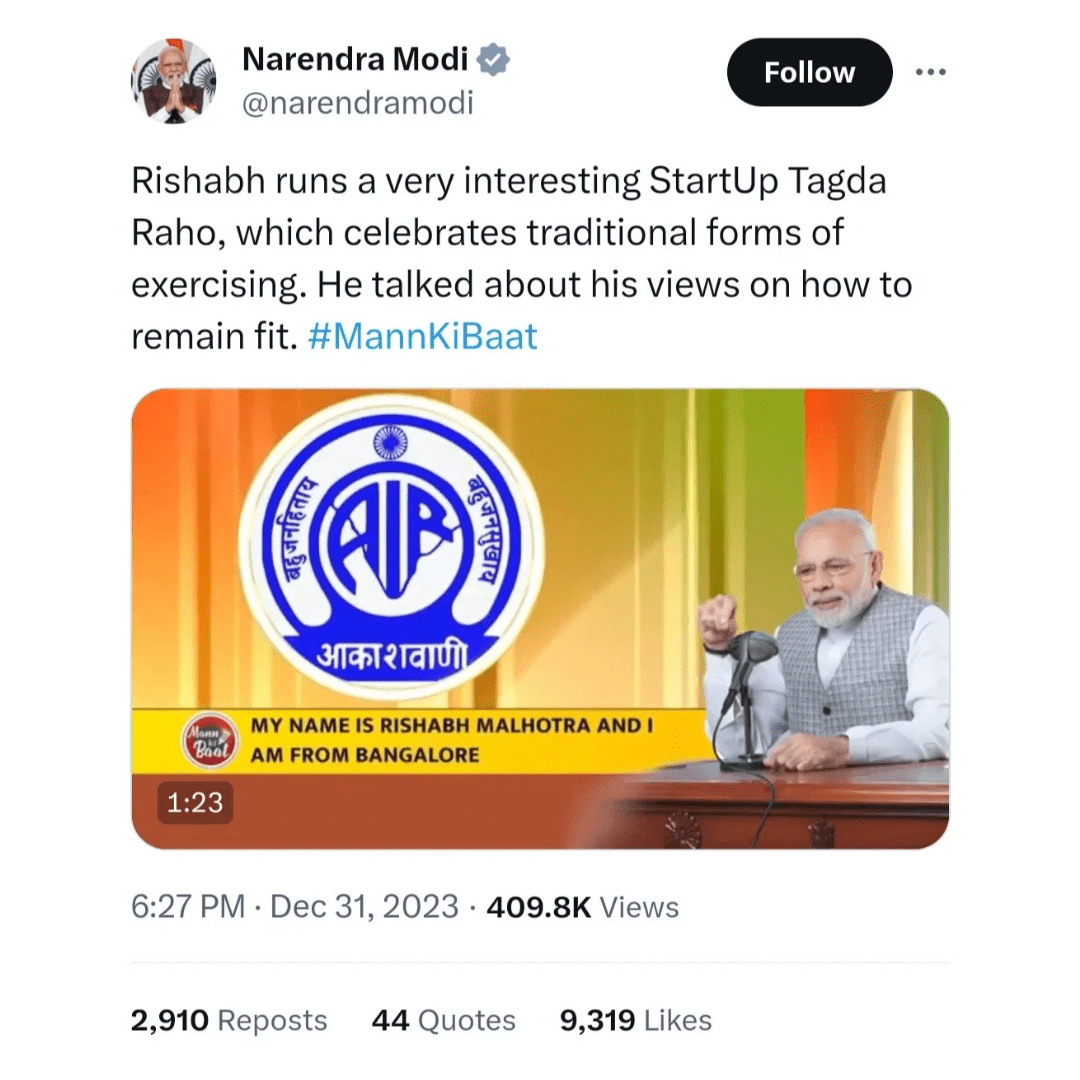Image resolution: width=1080 pixels, height=1080 pixels.
Task: Click the @narendramodi handle
Action: click(x=358, y=102)
